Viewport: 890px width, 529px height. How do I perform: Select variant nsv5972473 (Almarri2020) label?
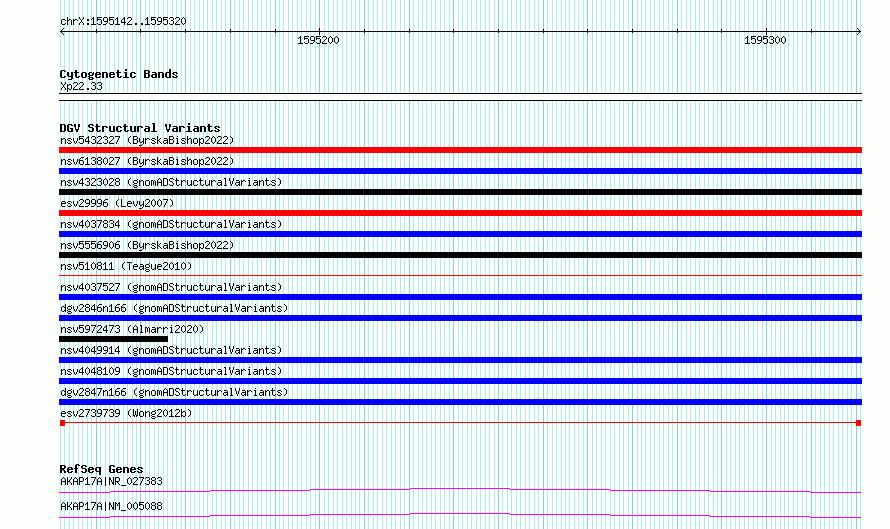[132, 329]
